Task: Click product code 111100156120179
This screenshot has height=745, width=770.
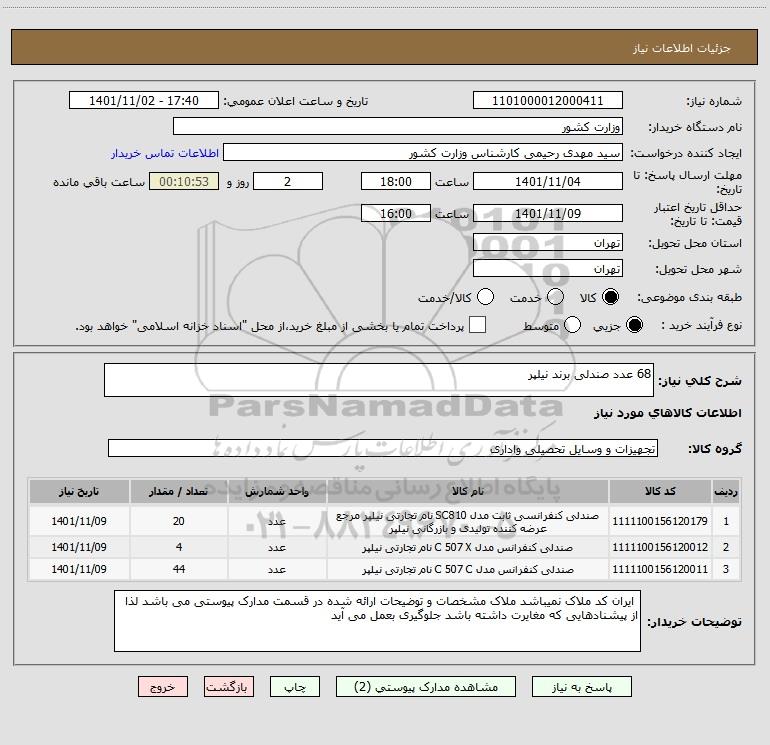Action: click(x=660, y=521)
